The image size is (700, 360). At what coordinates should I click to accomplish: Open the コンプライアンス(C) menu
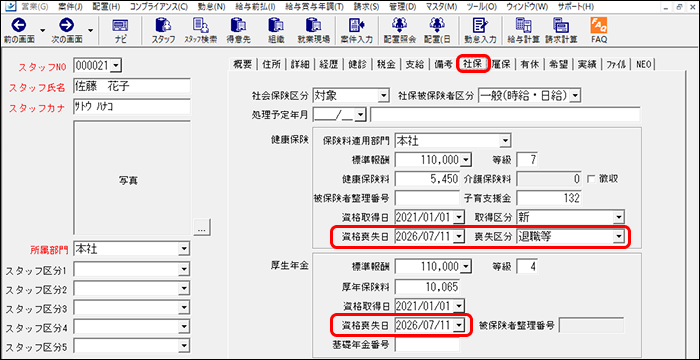159,7
